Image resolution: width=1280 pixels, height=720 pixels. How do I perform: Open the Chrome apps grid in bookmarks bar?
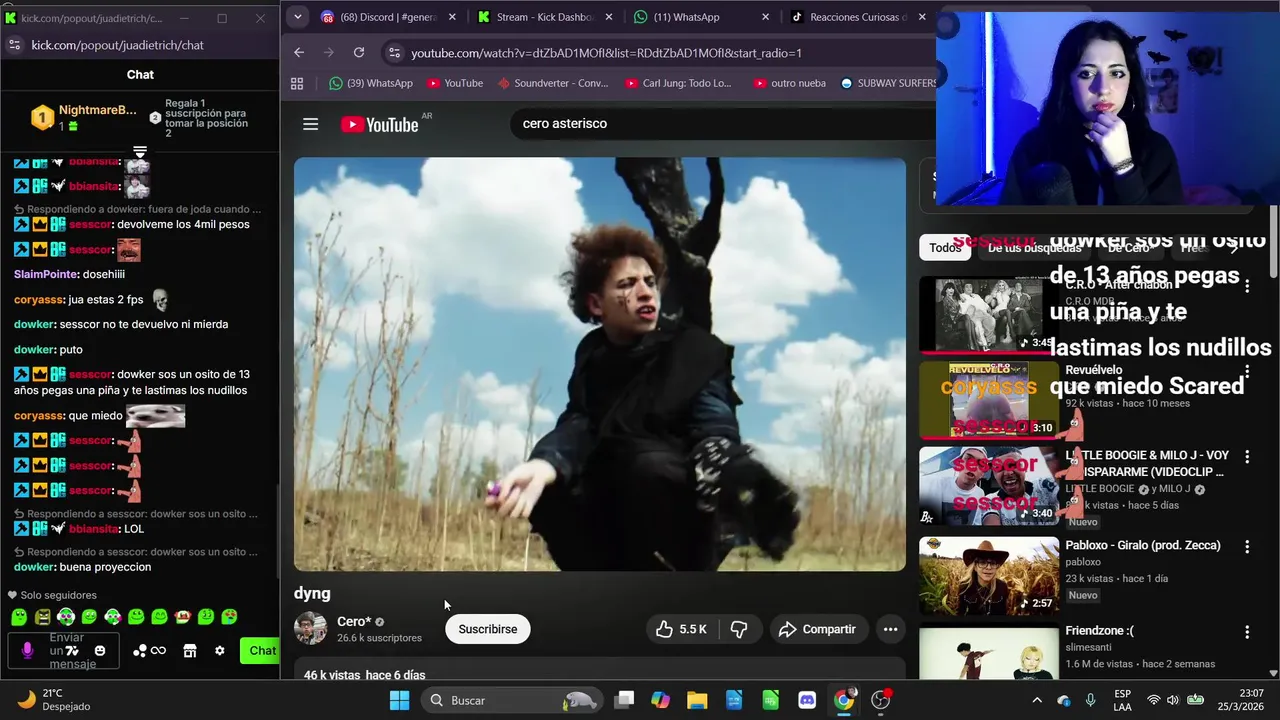coord(297,83)
